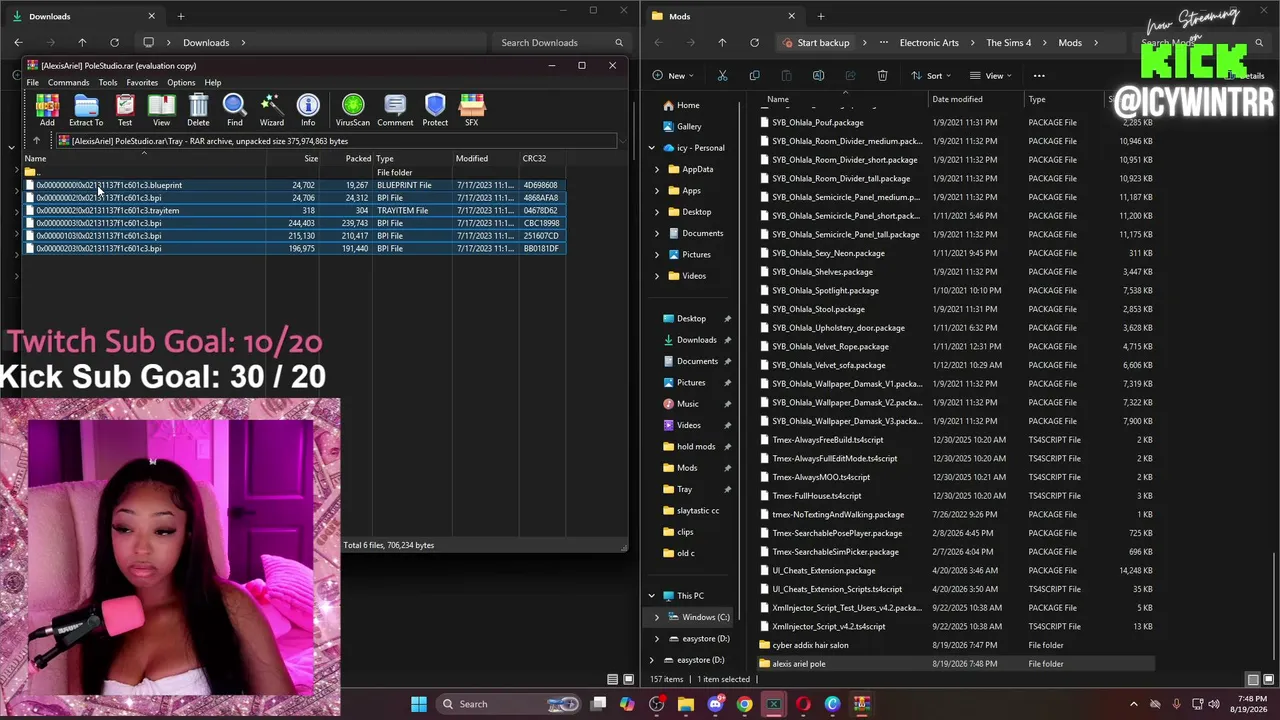This screenshot has width=1280, height=720.
Task: Show hidden system tray icons
Action: [x=1134, y=704]
